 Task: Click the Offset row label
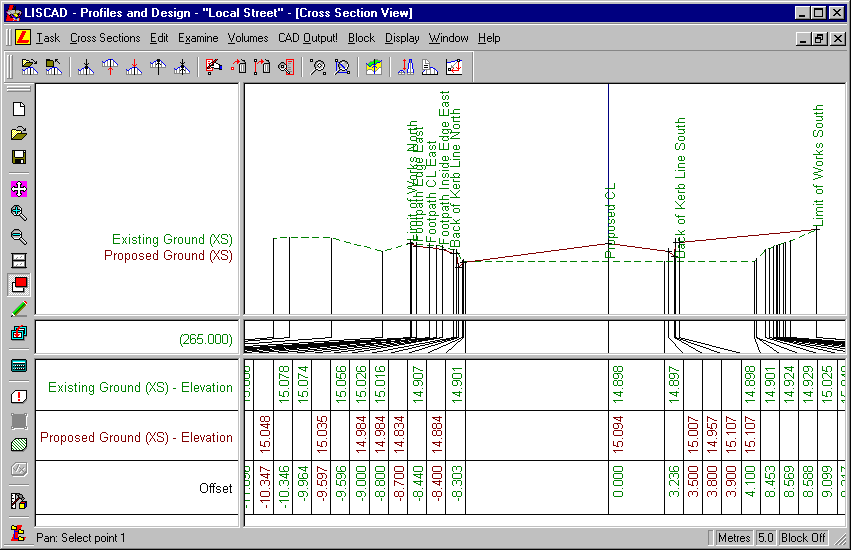(x=215, y=488)
